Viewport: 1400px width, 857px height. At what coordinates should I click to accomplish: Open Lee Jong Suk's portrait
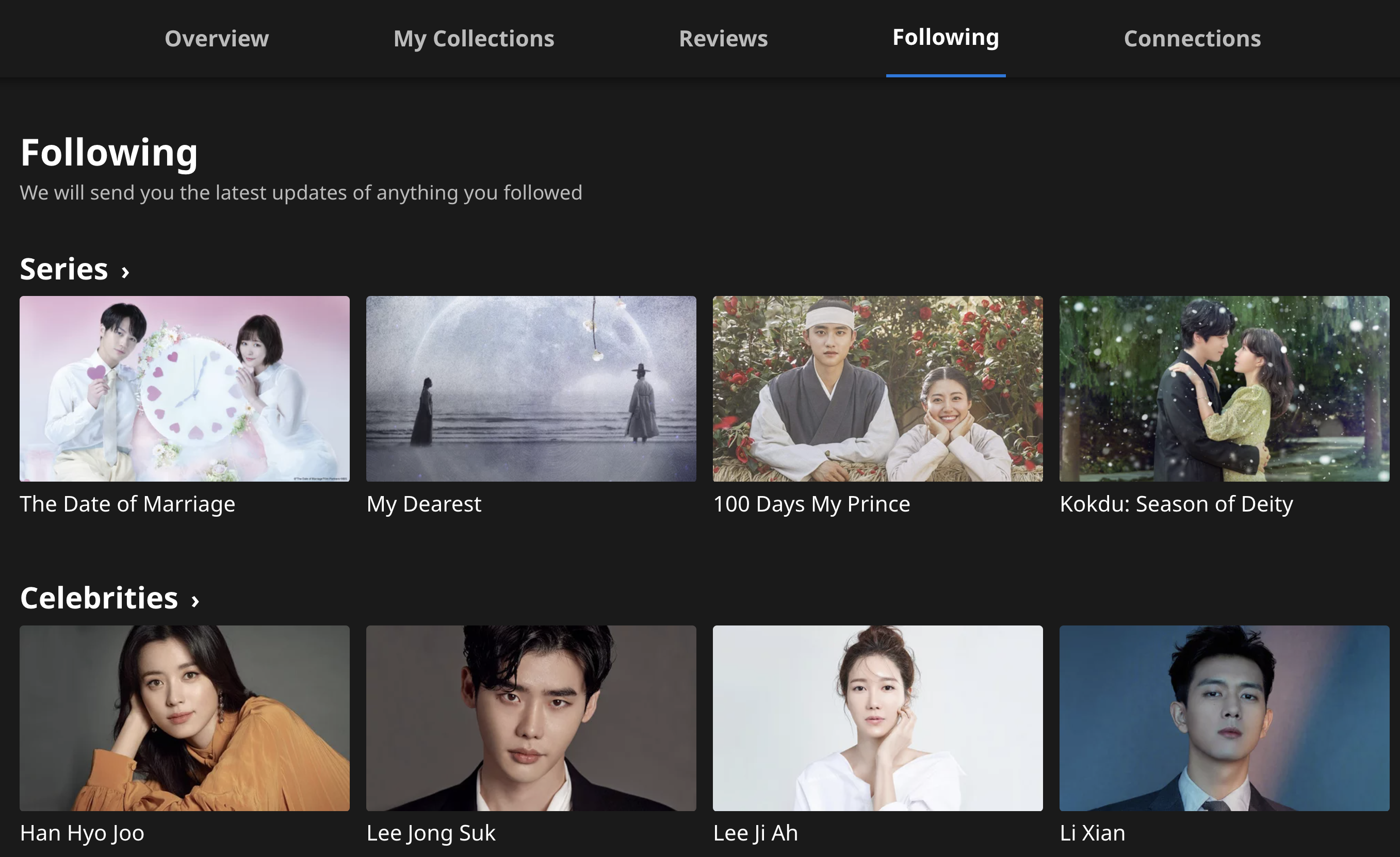(531, 718)
